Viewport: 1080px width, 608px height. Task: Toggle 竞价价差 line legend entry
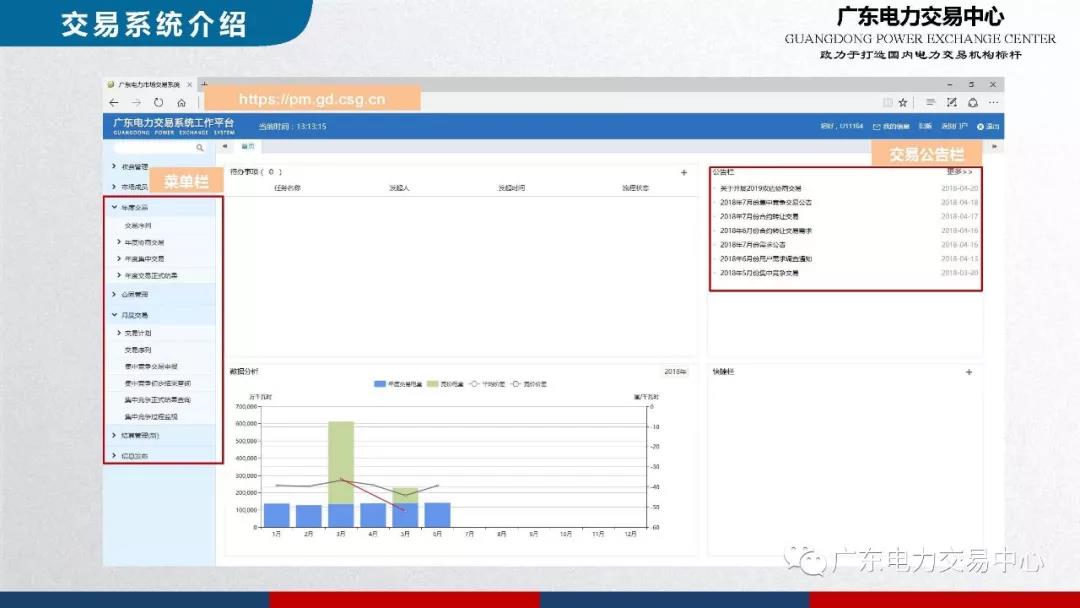click(x=529, y=384)
